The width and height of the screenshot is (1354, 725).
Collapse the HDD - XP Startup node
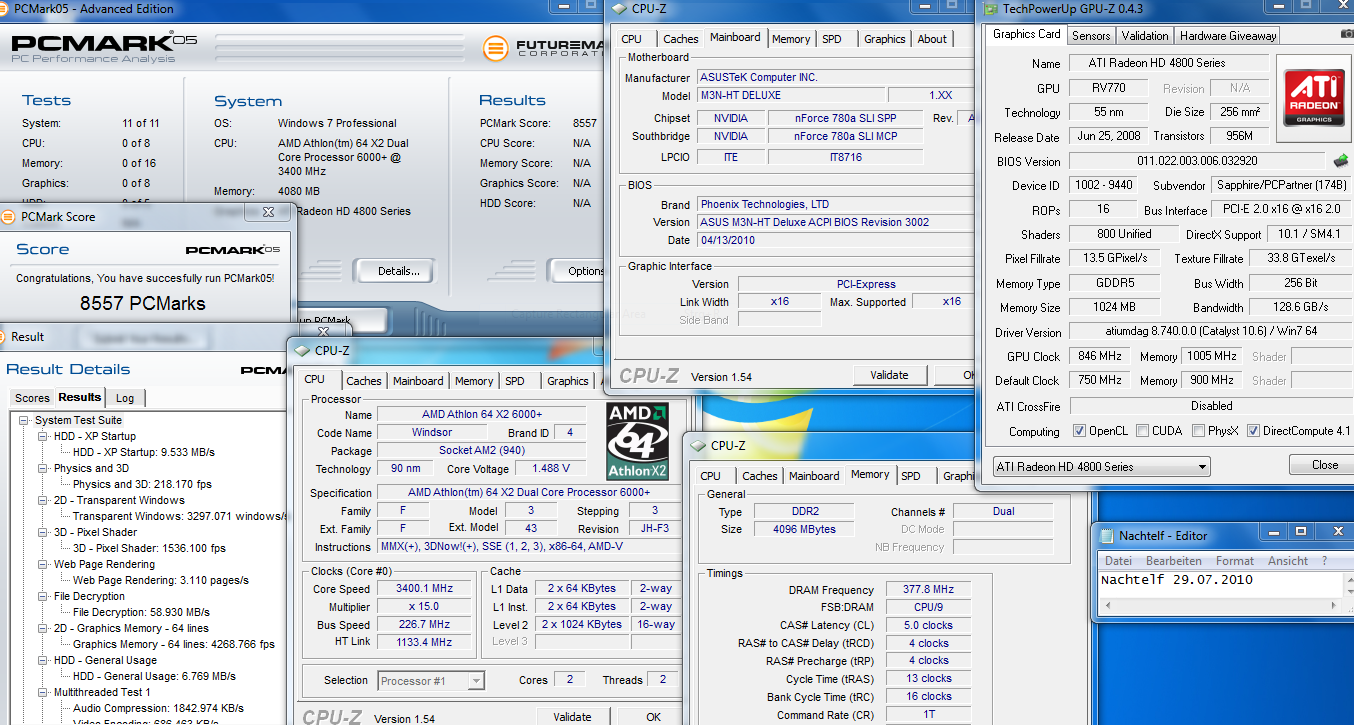tap(43, 437)
